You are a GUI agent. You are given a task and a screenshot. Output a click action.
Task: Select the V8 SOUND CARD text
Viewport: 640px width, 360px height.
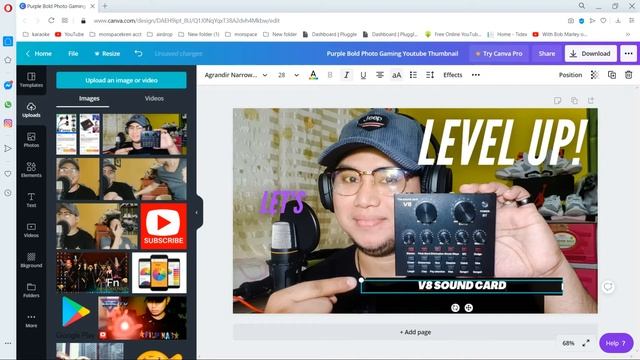click(462, 285)
